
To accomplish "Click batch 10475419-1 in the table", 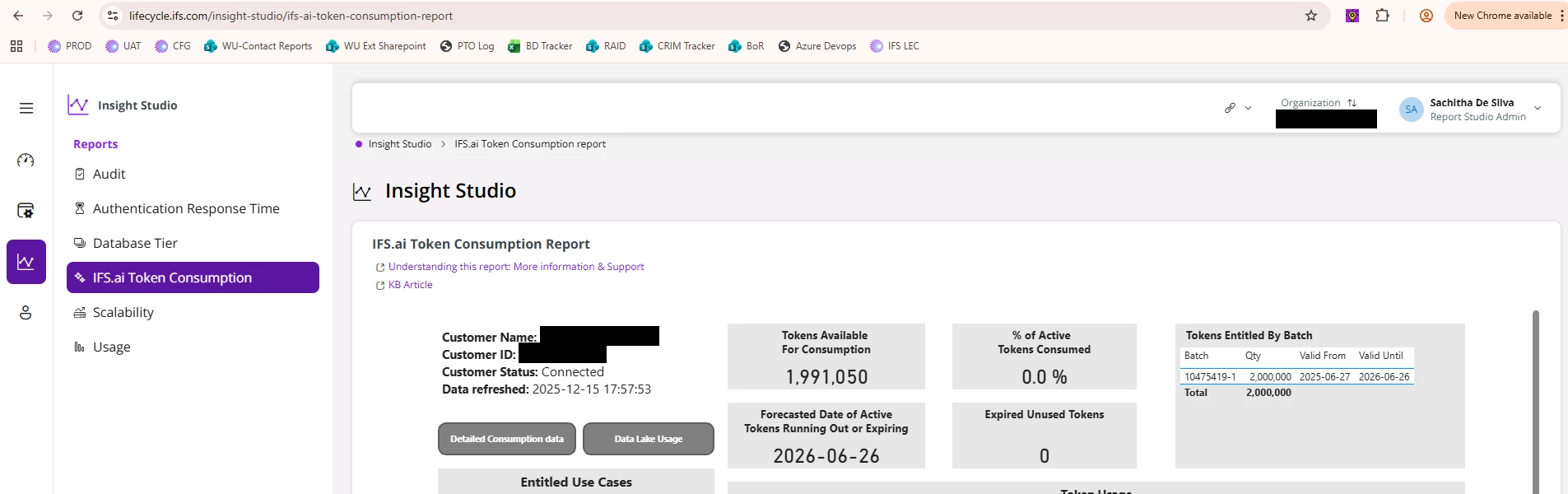I will (1210, 377).
